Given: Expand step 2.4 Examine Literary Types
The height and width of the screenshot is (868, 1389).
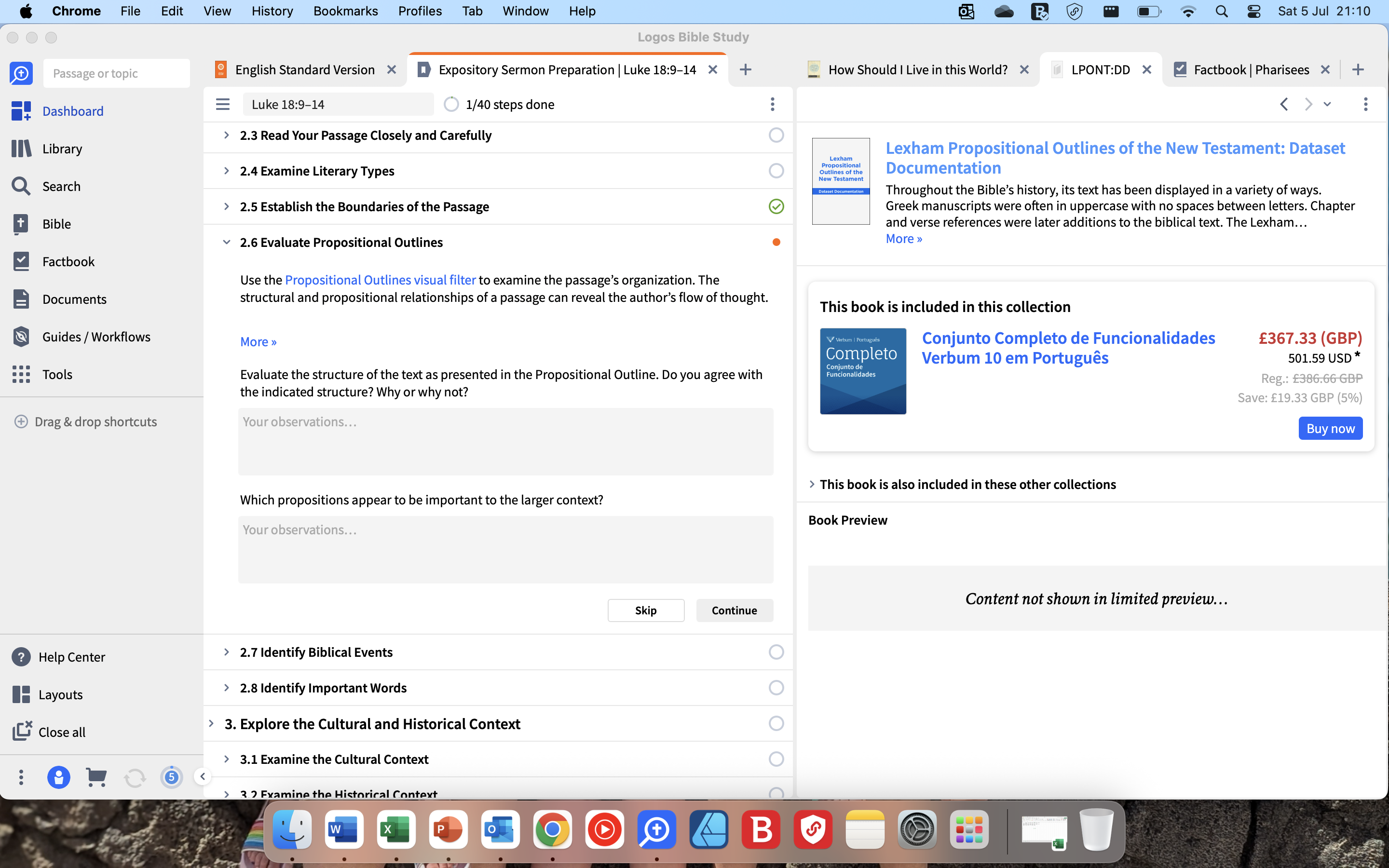Looking at the screenshot, I should [226, 171].
